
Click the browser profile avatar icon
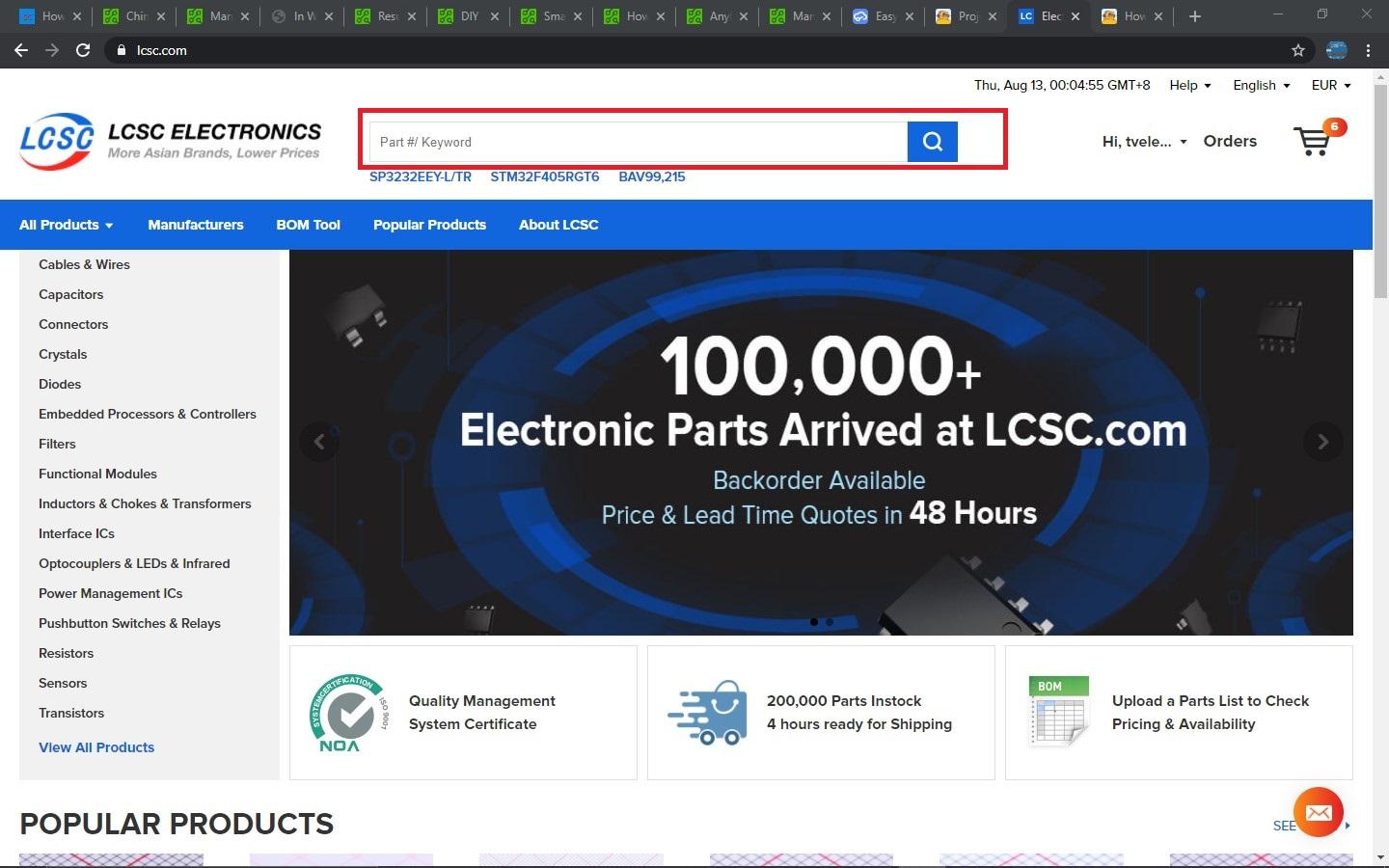(x=1336, y=50)
